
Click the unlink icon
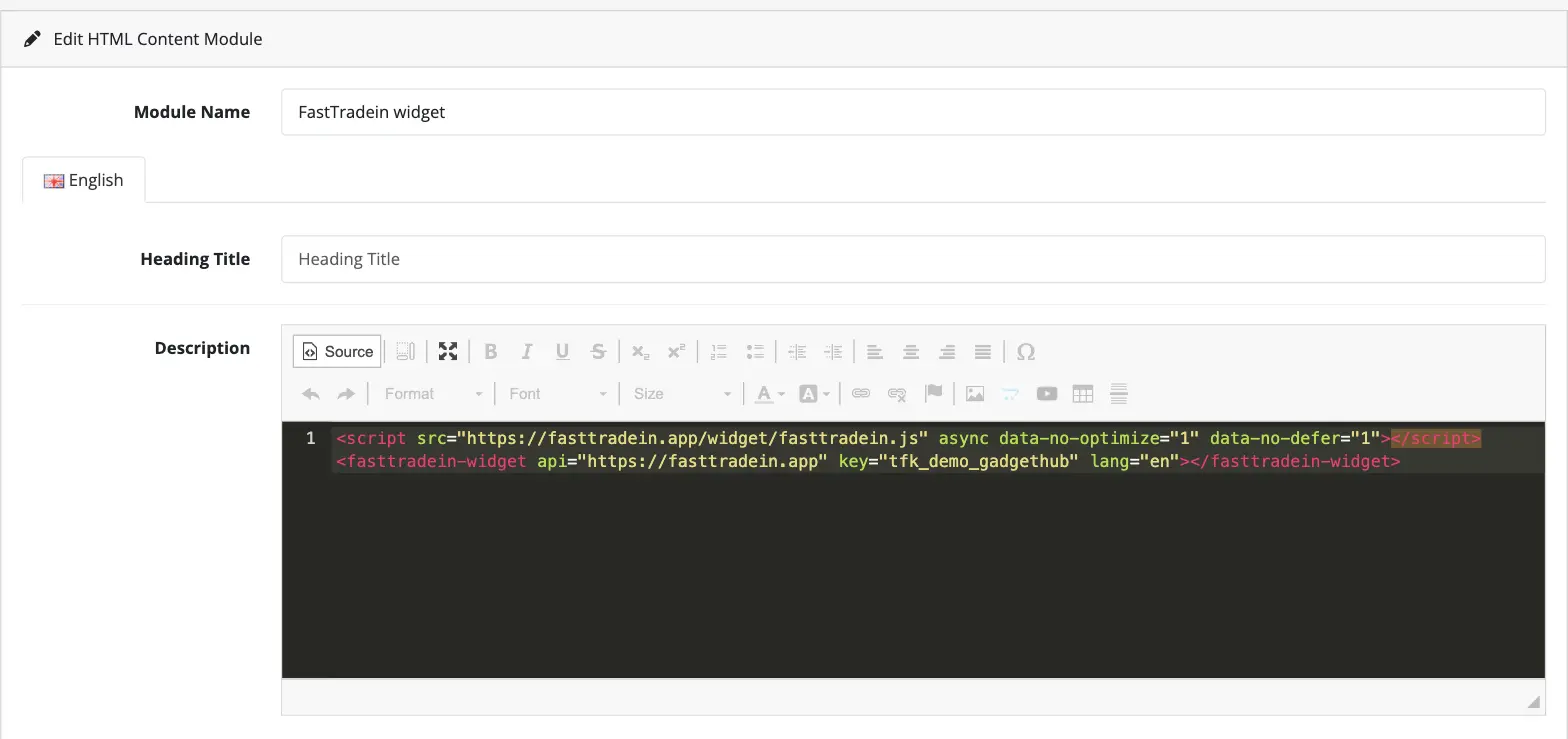(x=897, y=393)
